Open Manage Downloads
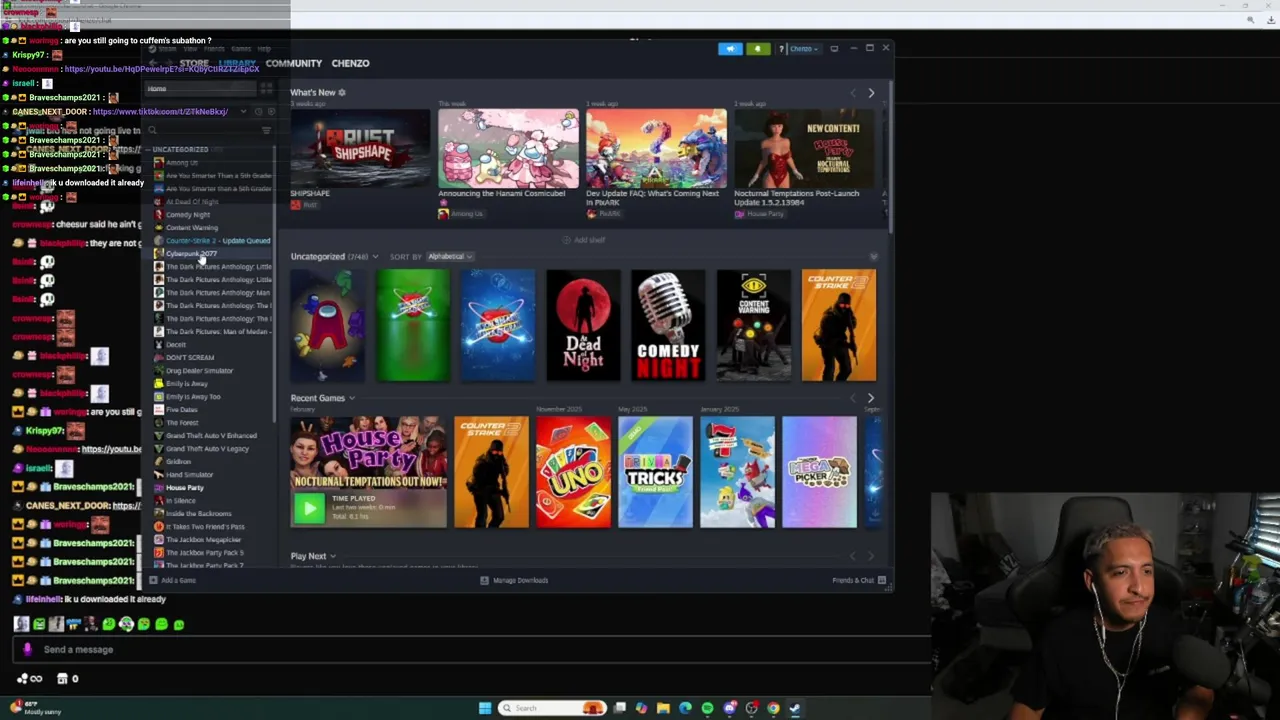 click(514, 581)
